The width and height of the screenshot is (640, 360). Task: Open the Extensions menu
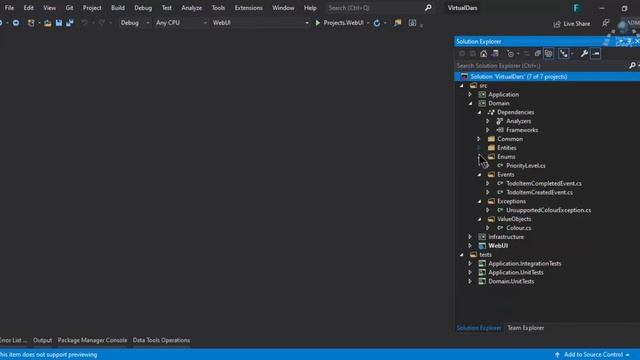click(x=249, y=8)
